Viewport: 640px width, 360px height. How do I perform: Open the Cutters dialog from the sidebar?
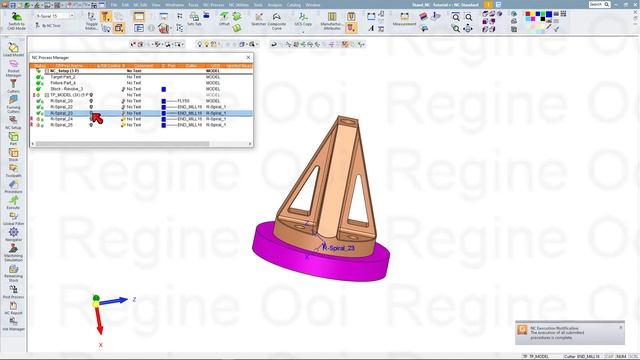click(13, 86)
